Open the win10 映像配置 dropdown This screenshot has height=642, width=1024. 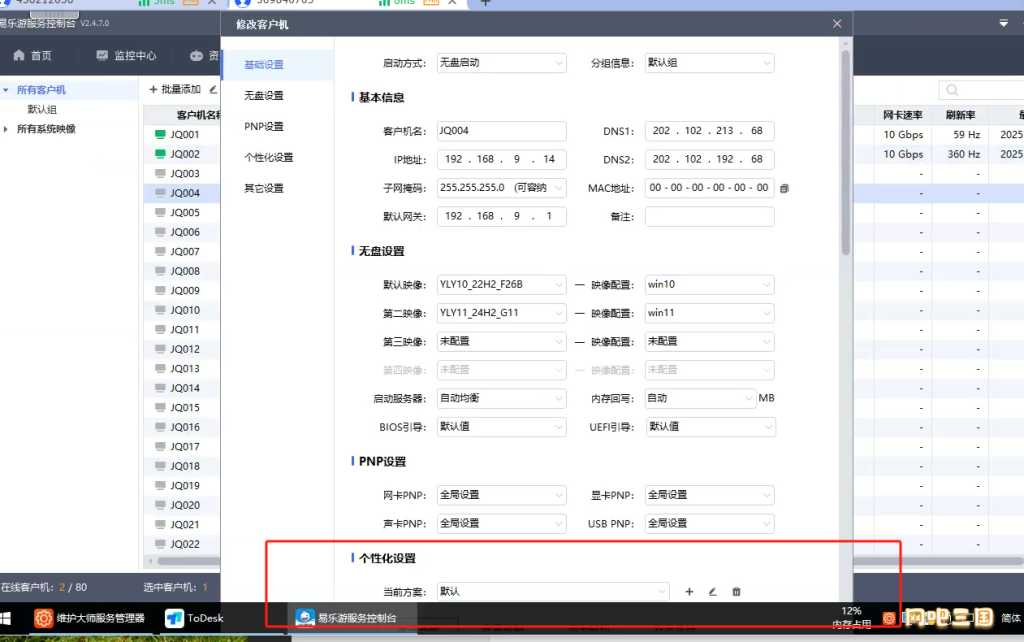(x=709, y=285)
